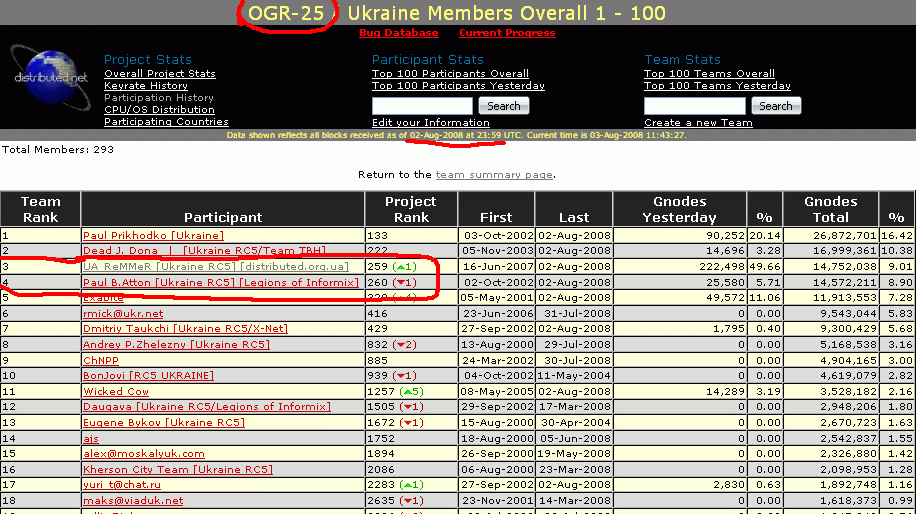Image resolution: width=917 pixels, height=514 pixels.
Task: Click the red down arrow in maks@viaduk.net's rank
Action: (x=408, y=501)
